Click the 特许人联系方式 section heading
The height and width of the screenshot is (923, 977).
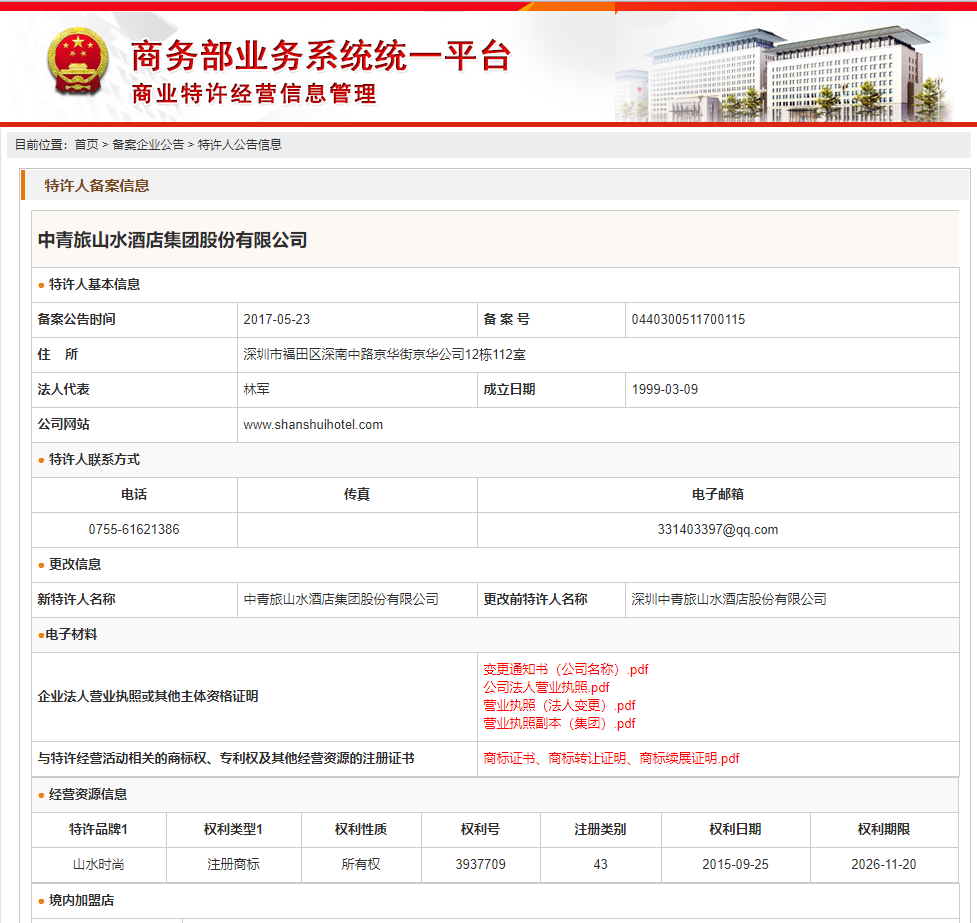point(94,459)
